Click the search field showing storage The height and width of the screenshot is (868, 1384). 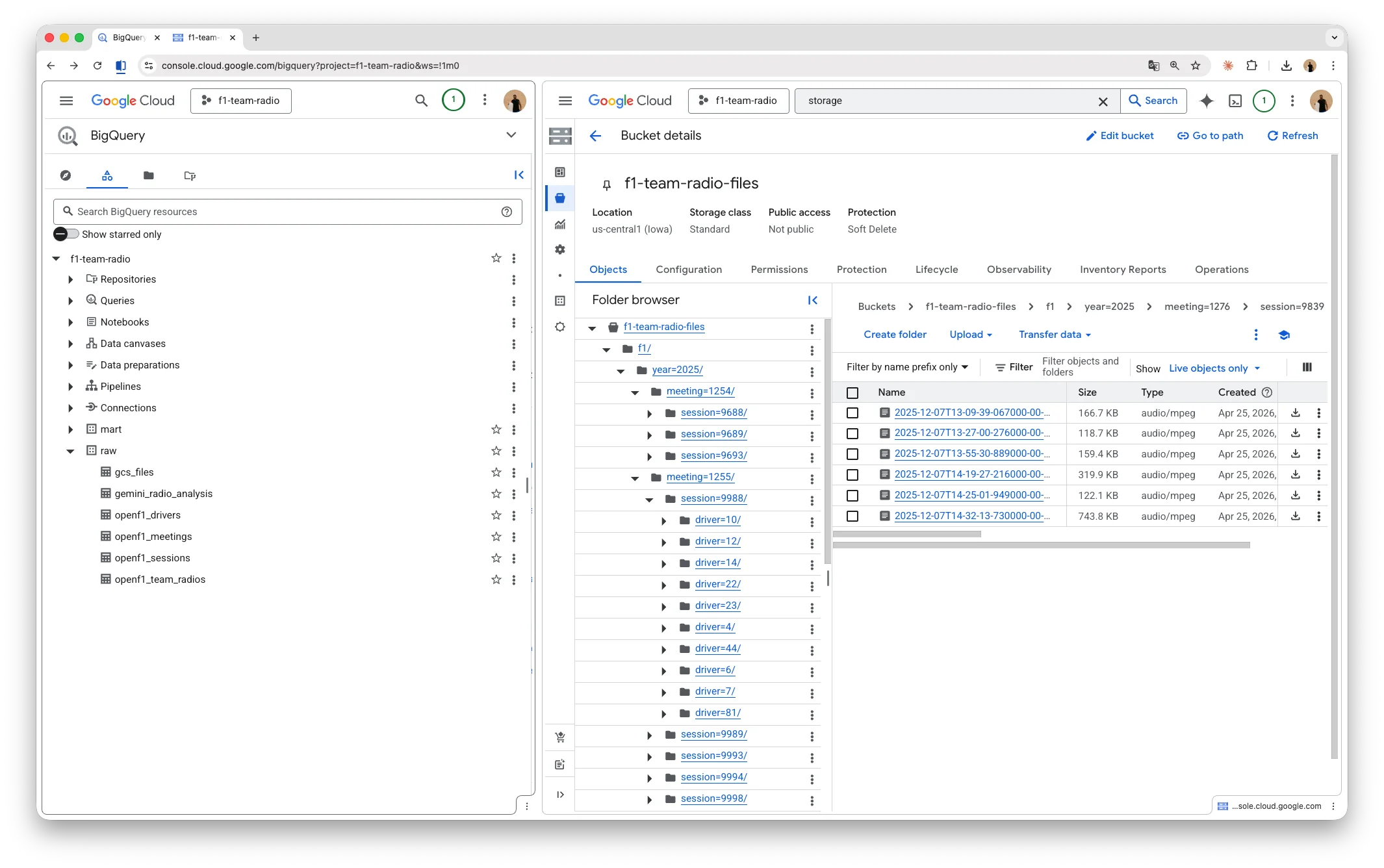[910, 101]
